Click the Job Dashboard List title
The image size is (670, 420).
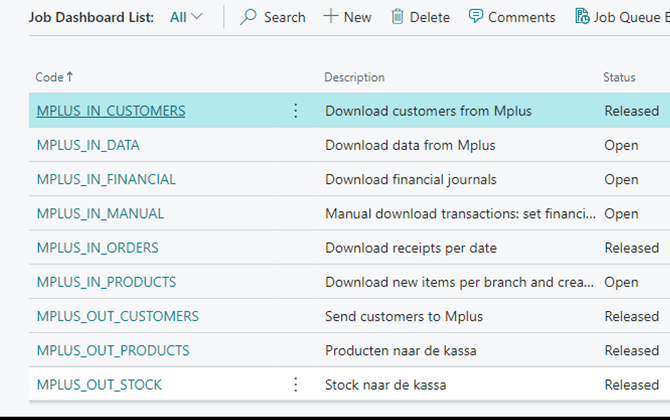[x=91, y=17]
